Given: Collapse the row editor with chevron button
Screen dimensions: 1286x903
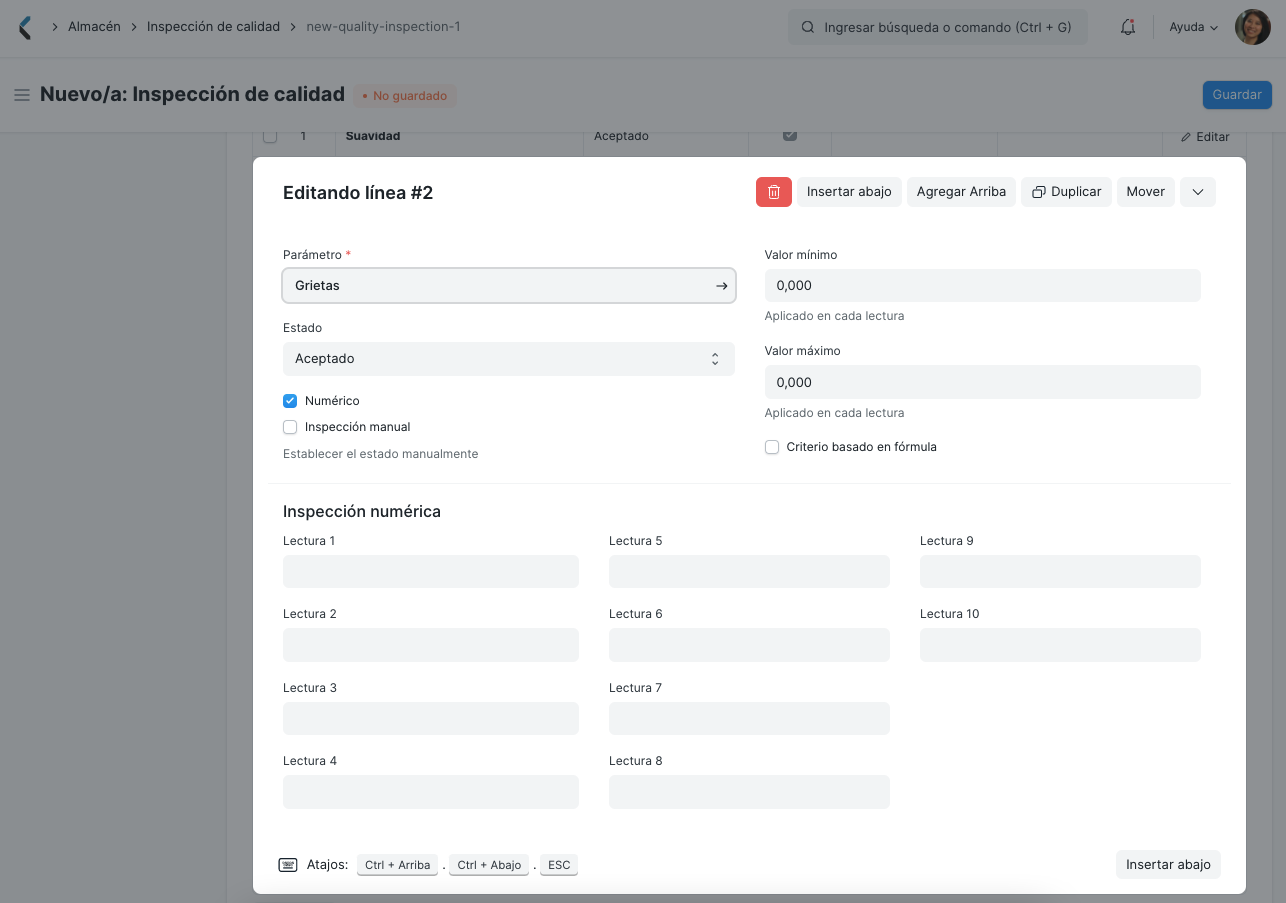Looking at the screenshot, I should (1198, 192).
